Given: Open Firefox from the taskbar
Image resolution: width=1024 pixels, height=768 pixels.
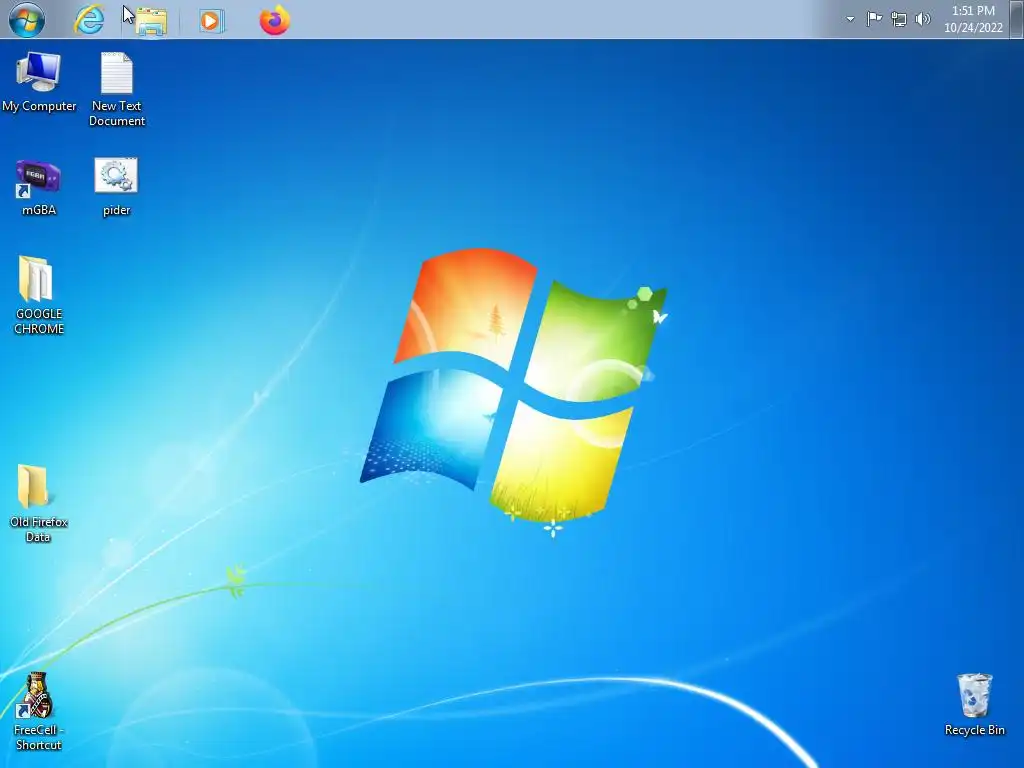Looking at the screenshot, I should click(274, 20).
